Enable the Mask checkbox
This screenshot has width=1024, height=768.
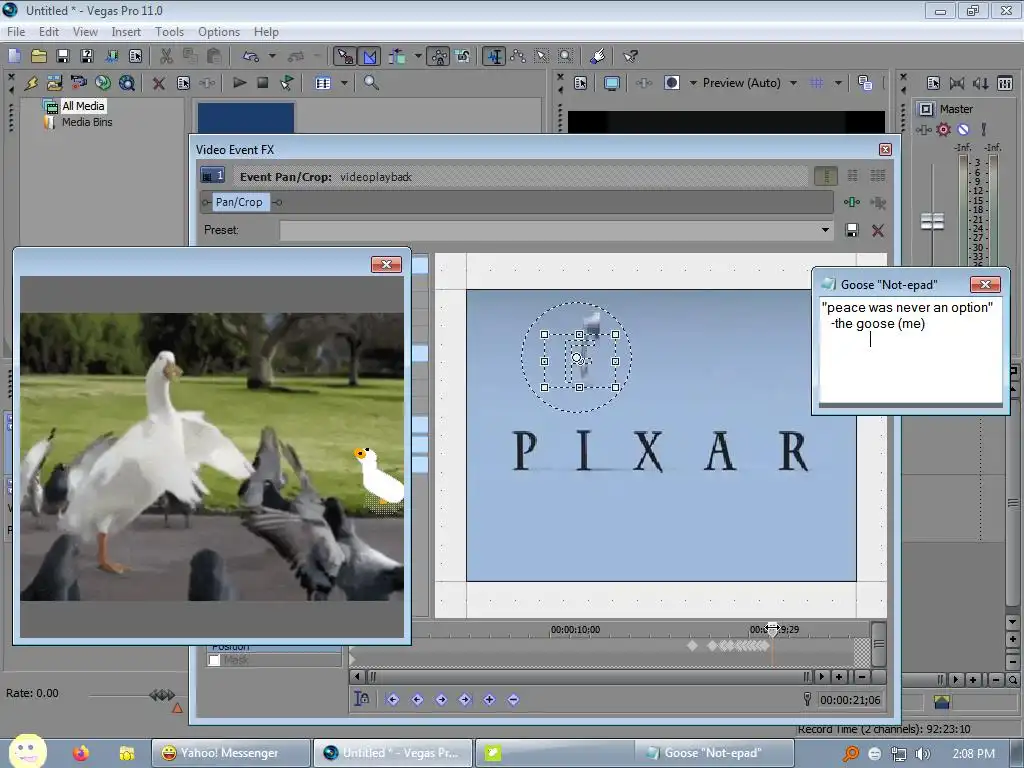pyautogui.click(x=214, y=660)
